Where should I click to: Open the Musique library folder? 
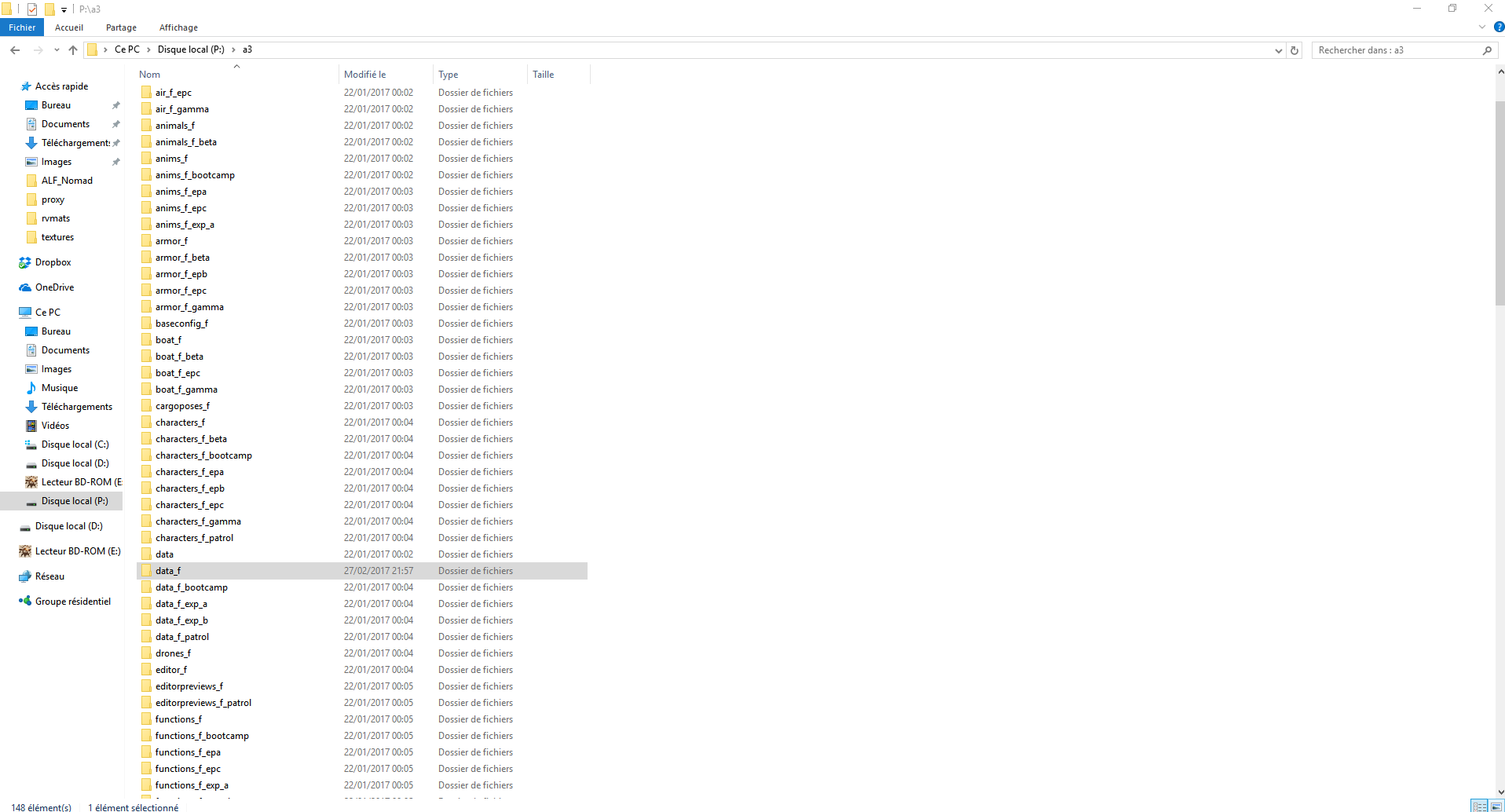click(60, 388)
